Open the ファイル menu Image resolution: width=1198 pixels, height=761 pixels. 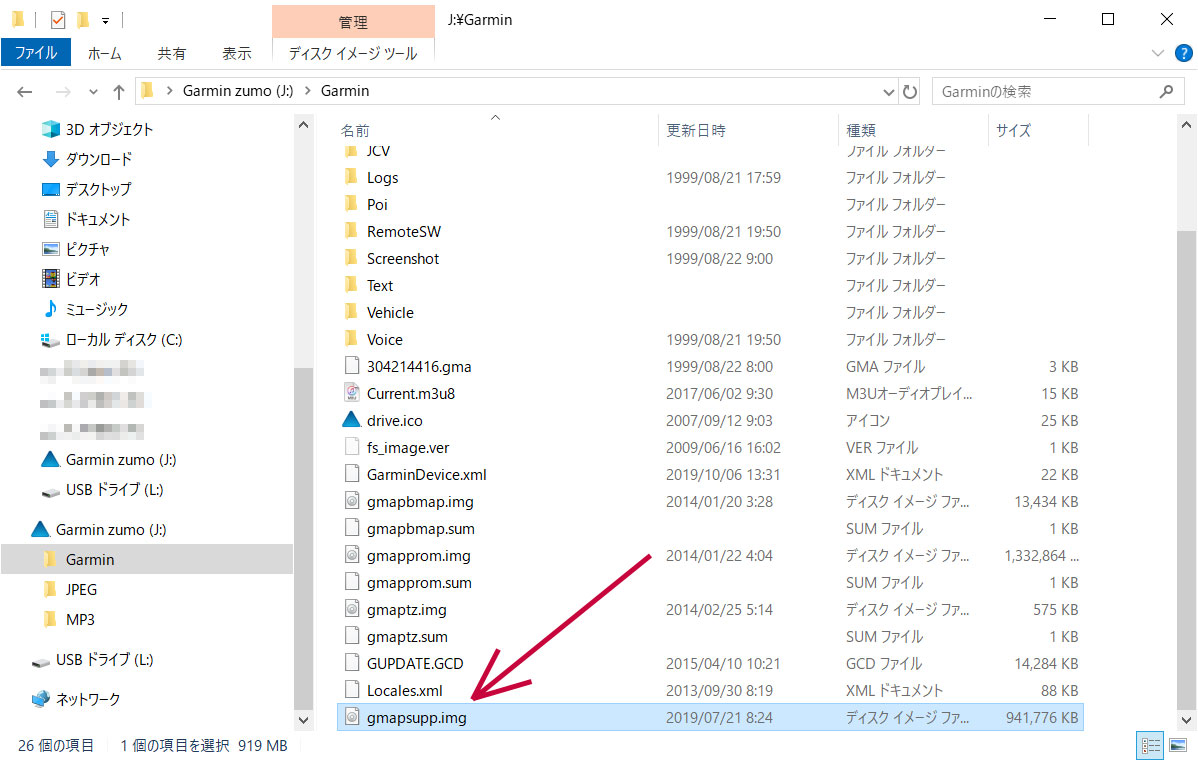click(x=36, y=53)
